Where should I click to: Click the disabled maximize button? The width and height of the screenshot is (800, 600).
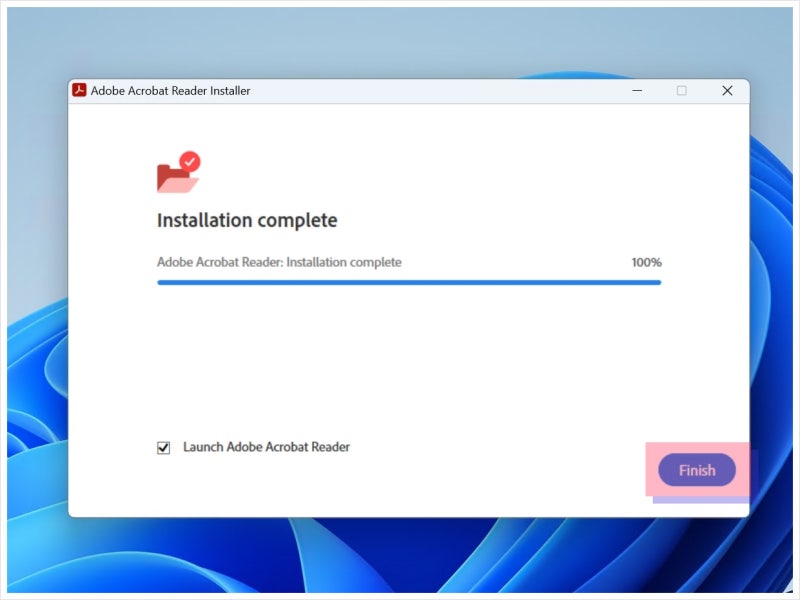[x=682, y=91]
